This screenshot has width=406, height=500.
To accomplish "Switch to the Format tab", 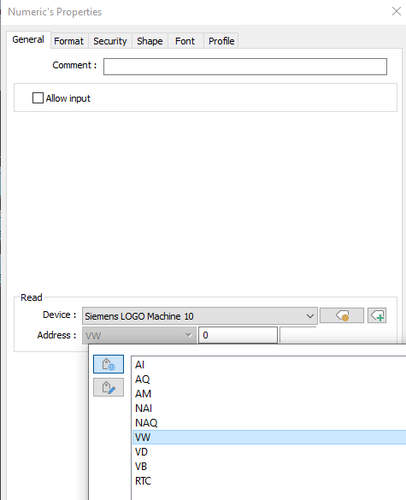I will point(69,41).
